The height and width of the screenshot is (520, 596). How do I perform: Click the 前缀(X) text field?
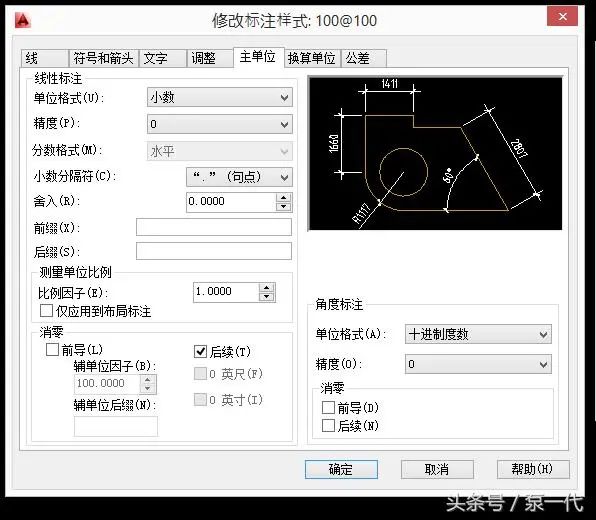(x=214, y=227)
